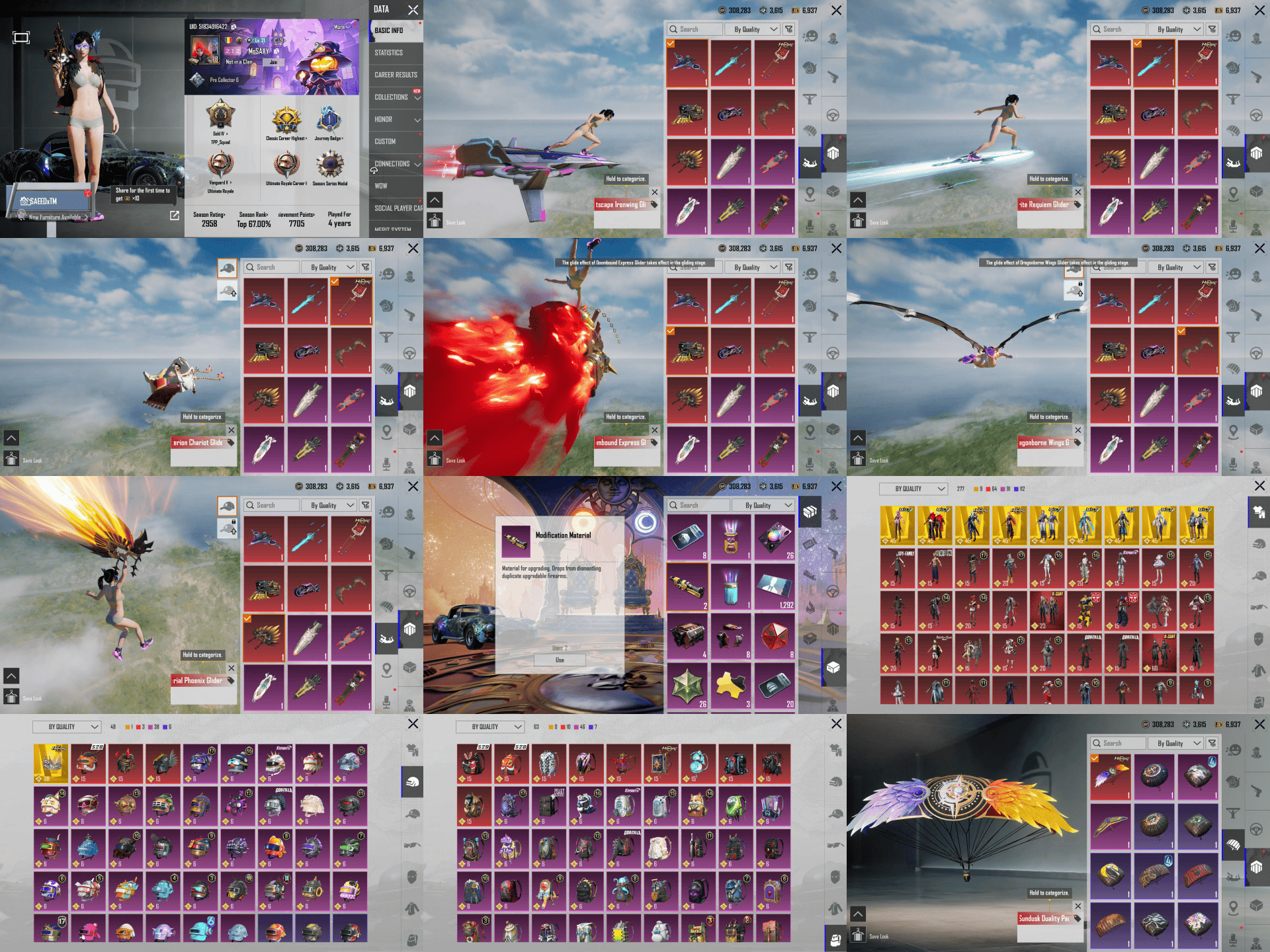Select the outfit category icon in the 277-item screen
Viewport: 1270px width, 952px height.
(1259, 512)
